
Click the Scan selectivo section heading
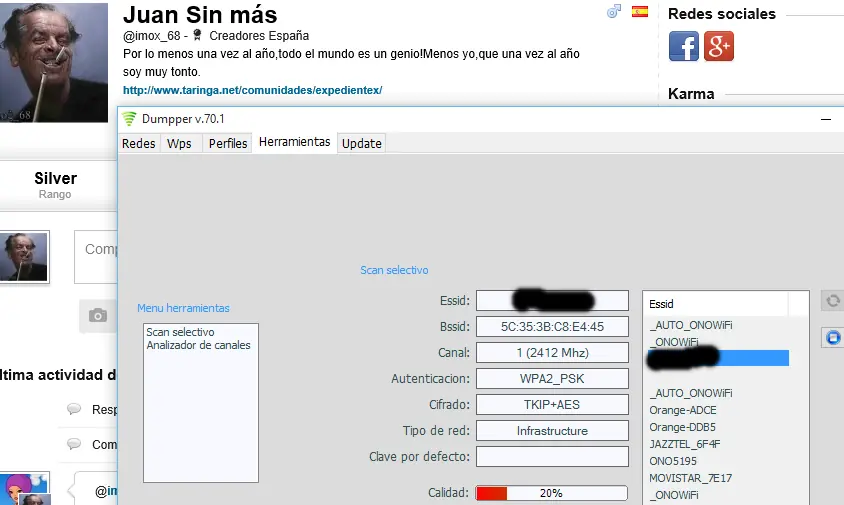394,270
